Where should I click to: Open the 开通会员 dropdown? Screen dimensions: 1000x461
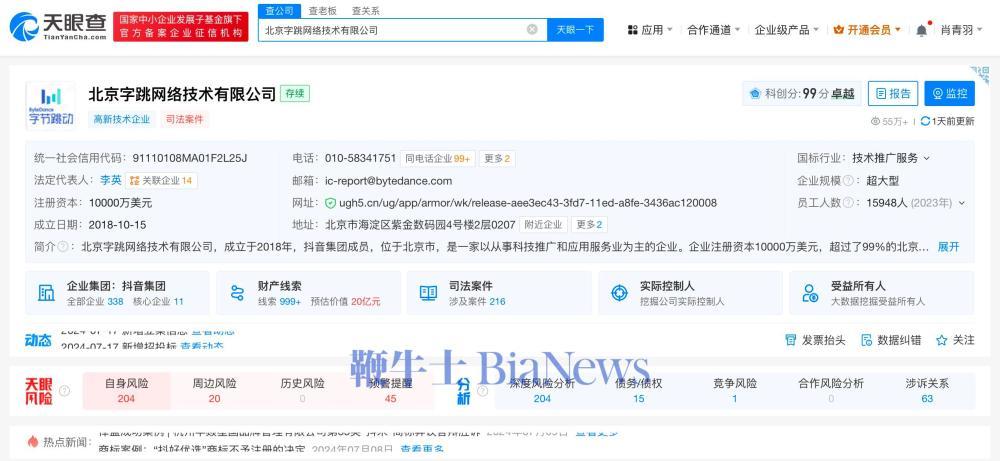point(867,30)
